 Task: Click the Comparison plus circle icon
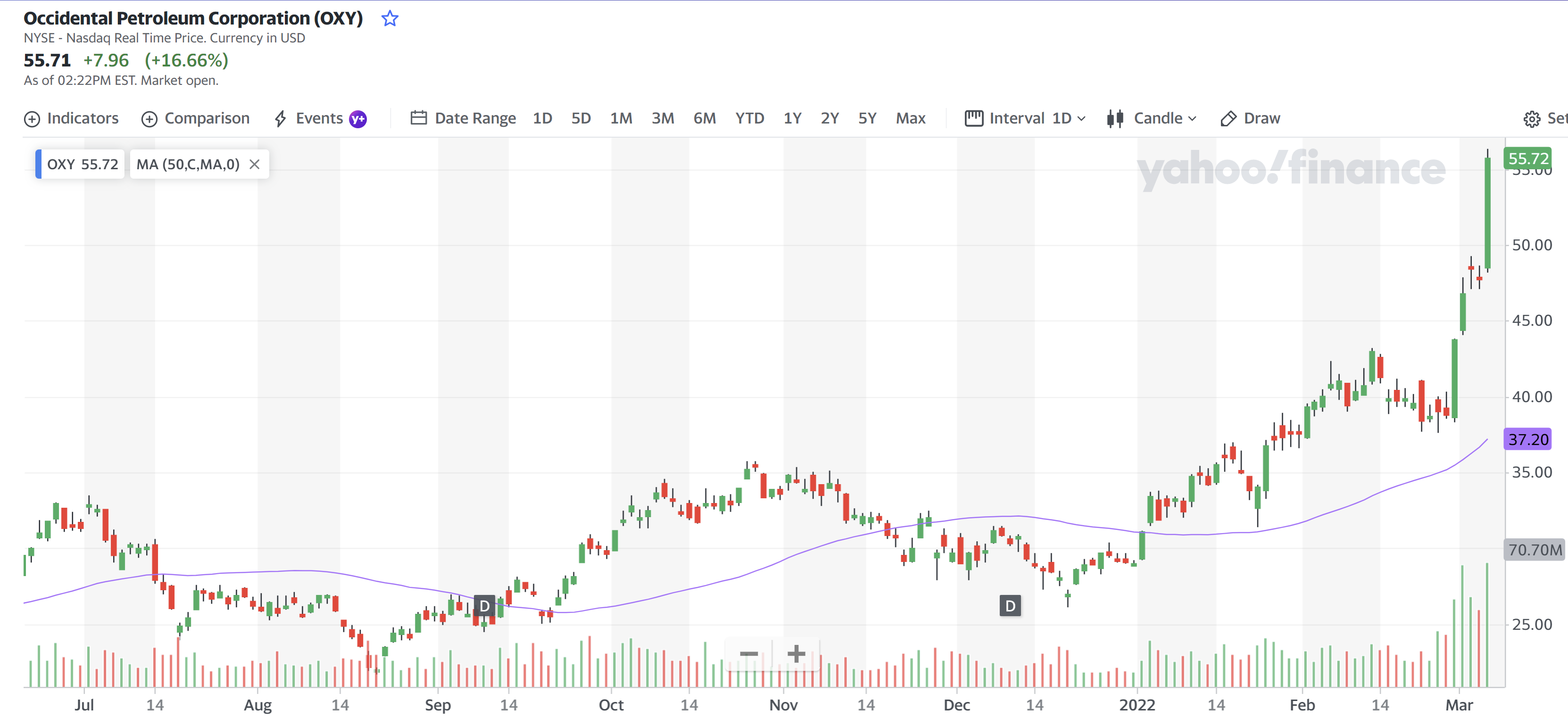(149, 119)
